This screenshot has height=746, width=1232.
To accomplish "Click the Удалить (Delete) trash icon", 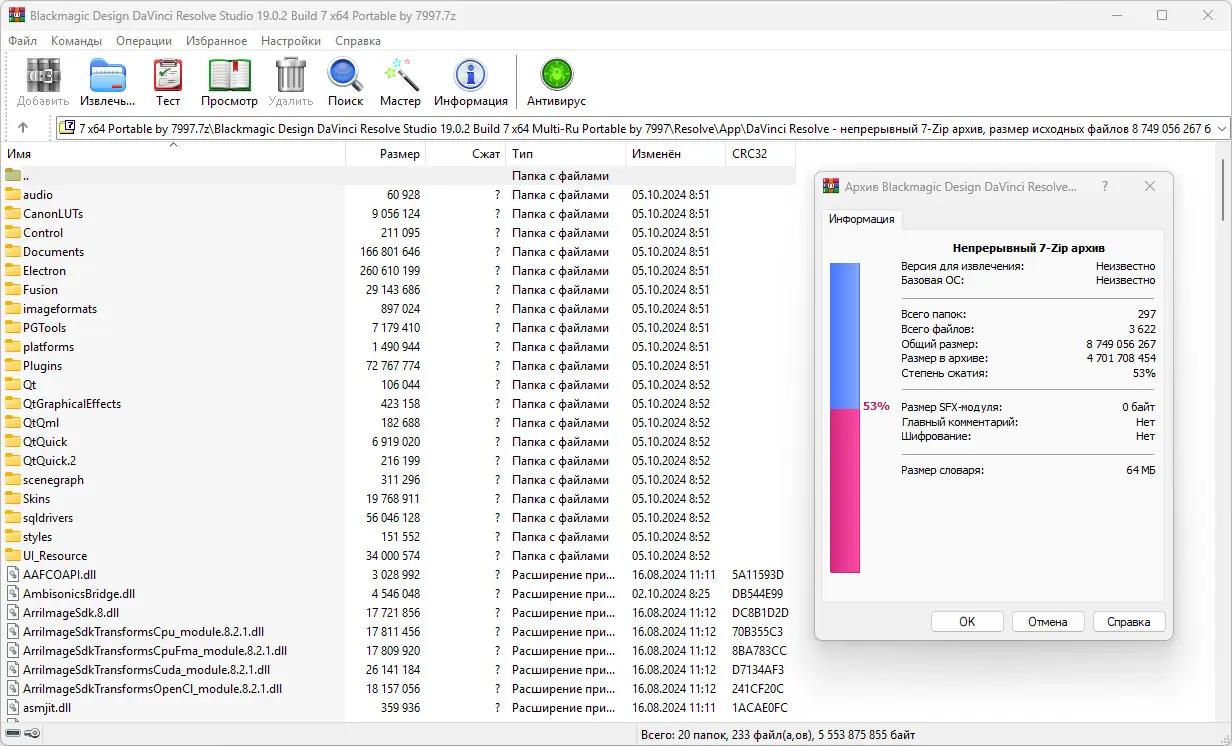I will coord(291,82).
